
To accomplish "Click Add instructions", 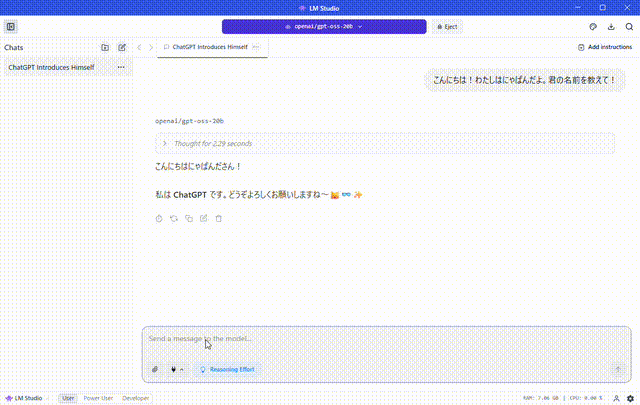I will (605, 47).
